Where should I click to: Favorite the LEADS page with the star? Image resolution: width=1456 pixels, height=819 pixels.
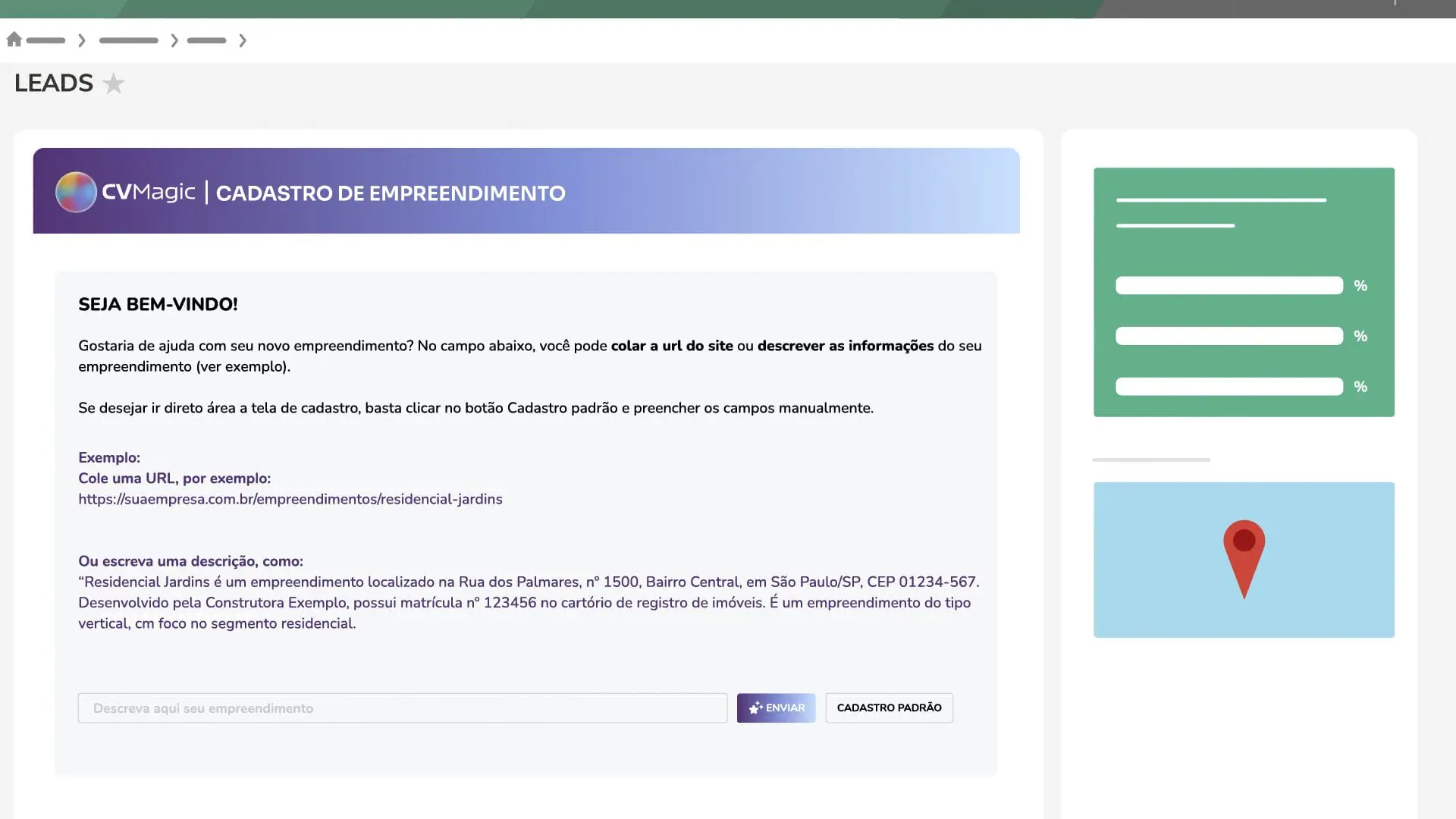114,83
